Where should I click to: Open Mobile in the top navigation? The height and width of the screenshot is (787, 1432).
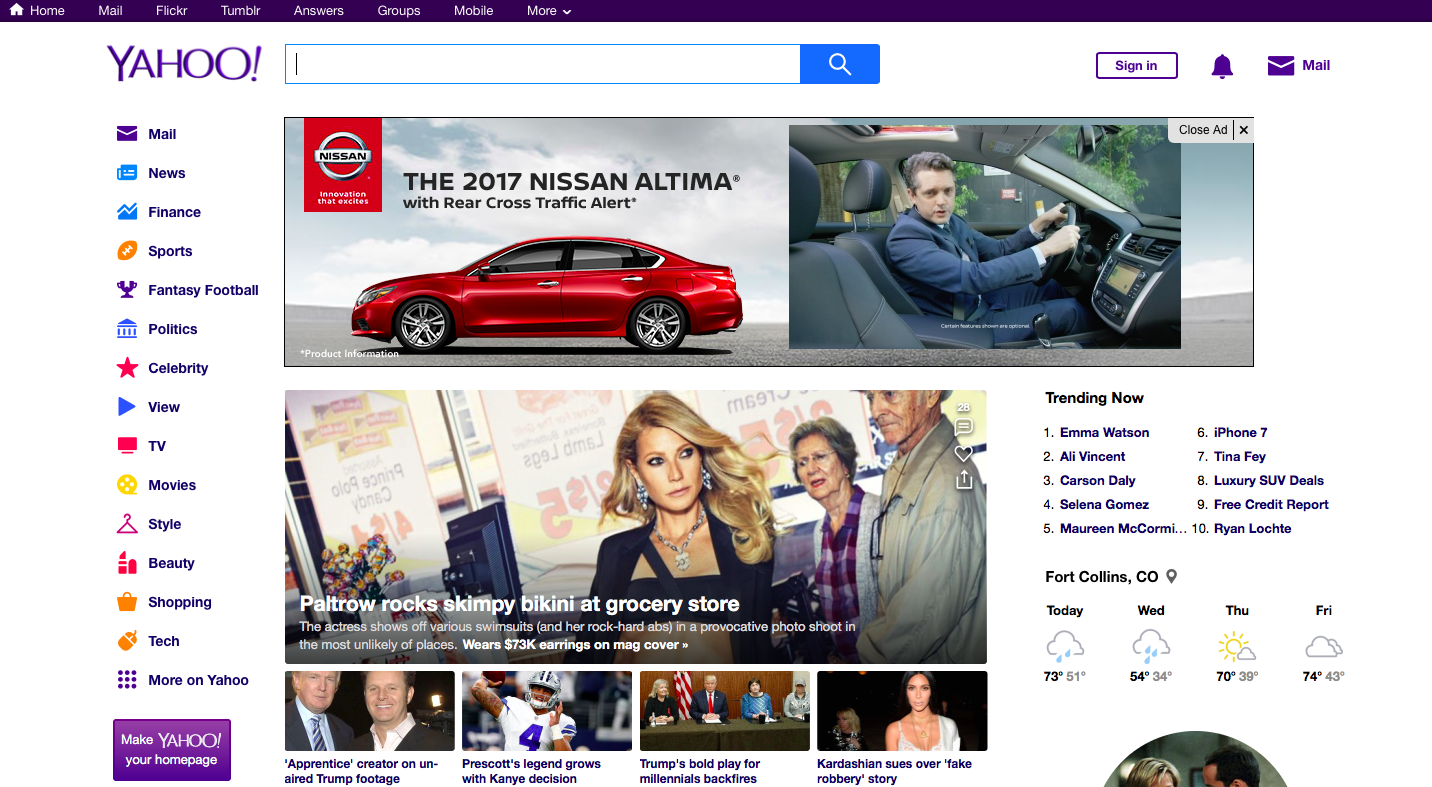coord(474,11)
